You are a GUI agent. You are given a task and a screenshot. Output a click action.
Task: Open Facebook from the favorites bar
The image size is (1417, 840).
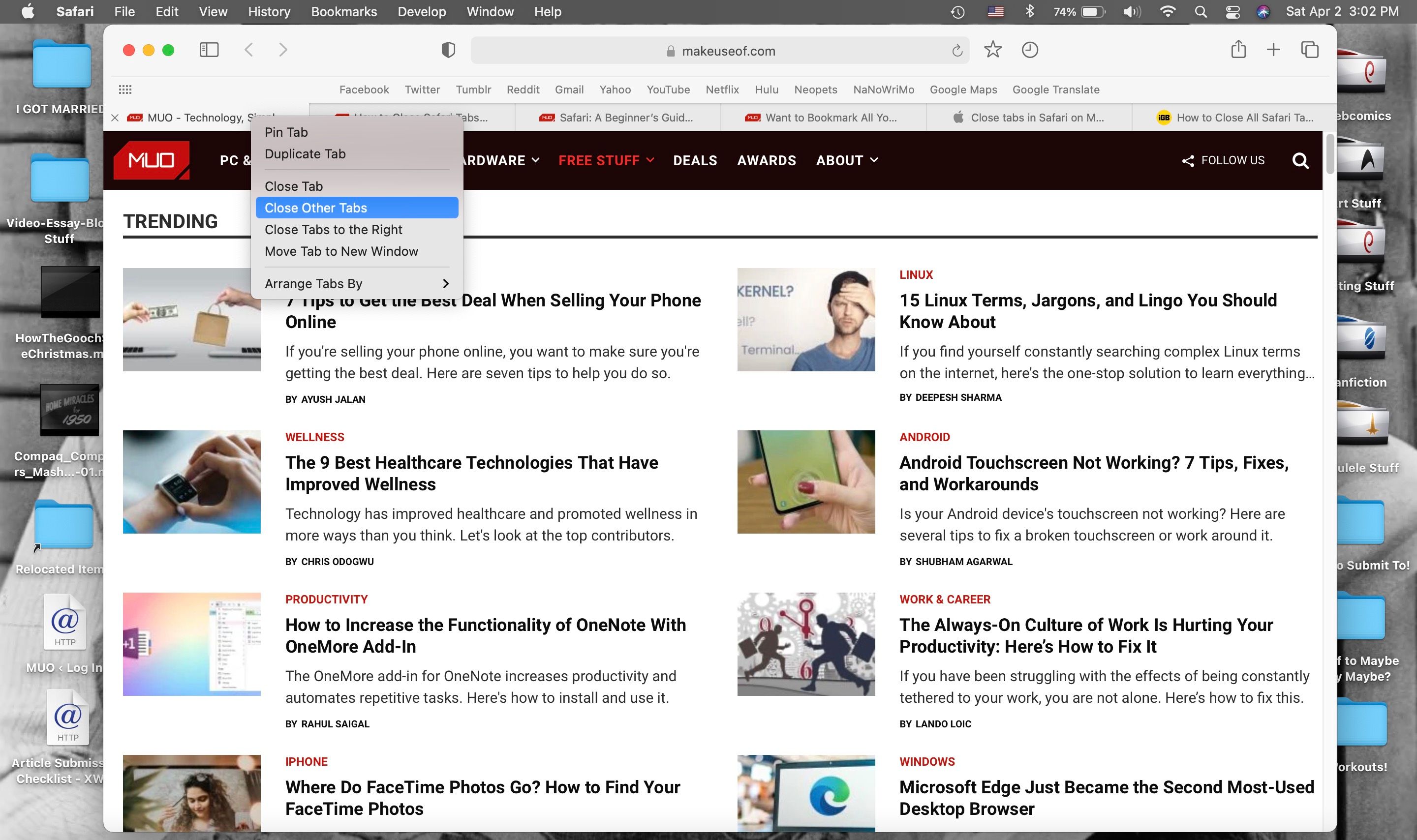pos(364,90)
